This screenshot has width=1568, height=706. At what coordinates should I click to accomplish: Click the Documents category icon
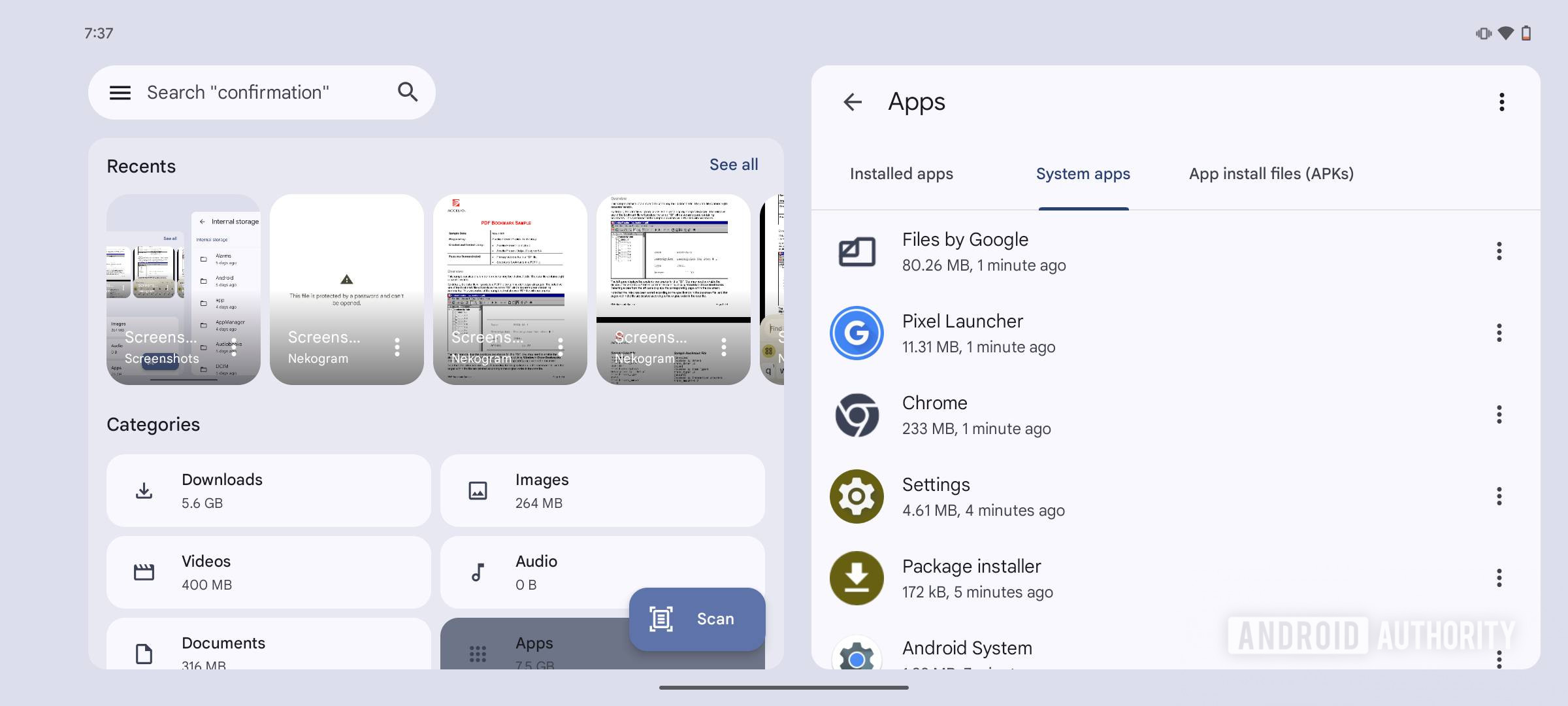(x=143, y=652)
